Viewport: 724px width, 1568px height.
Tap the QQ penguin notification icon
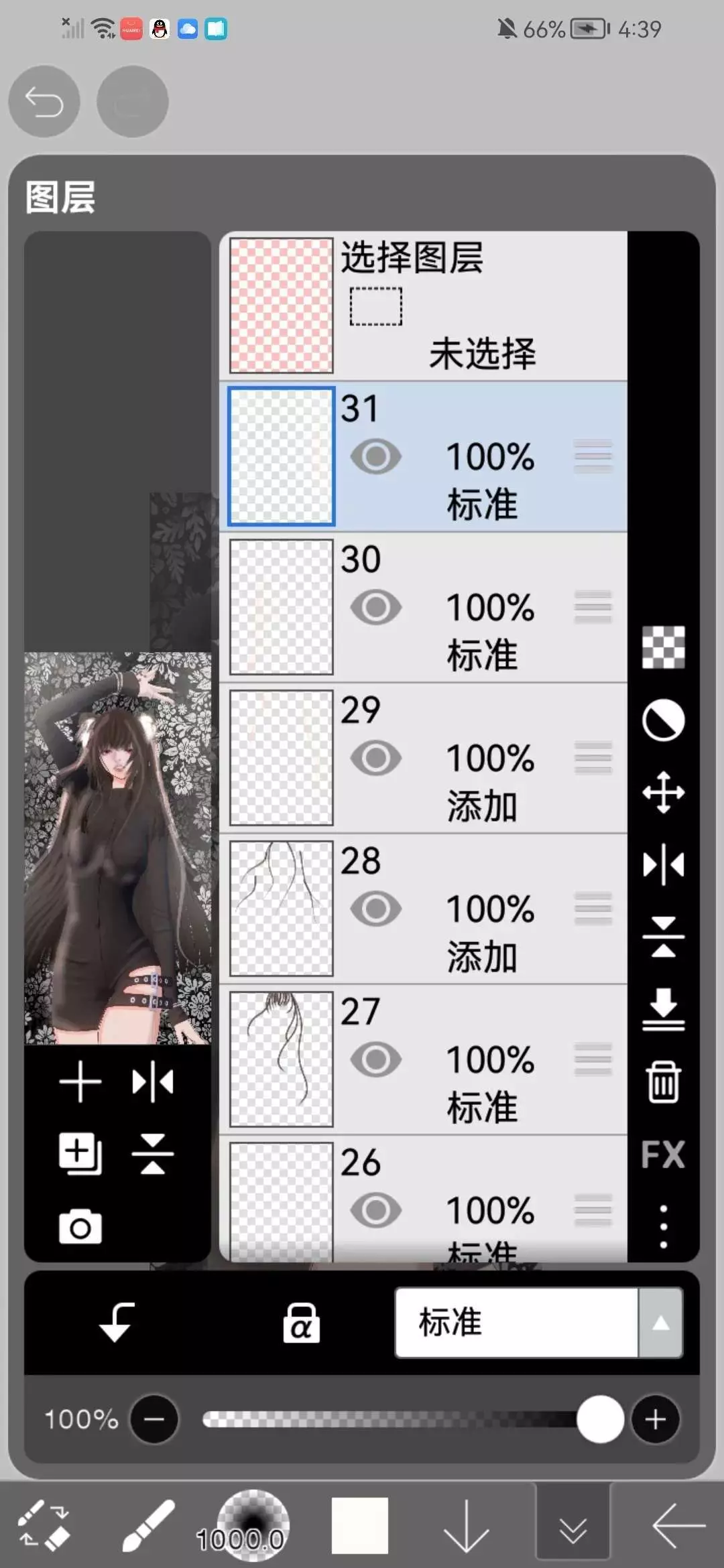(160, 29)
